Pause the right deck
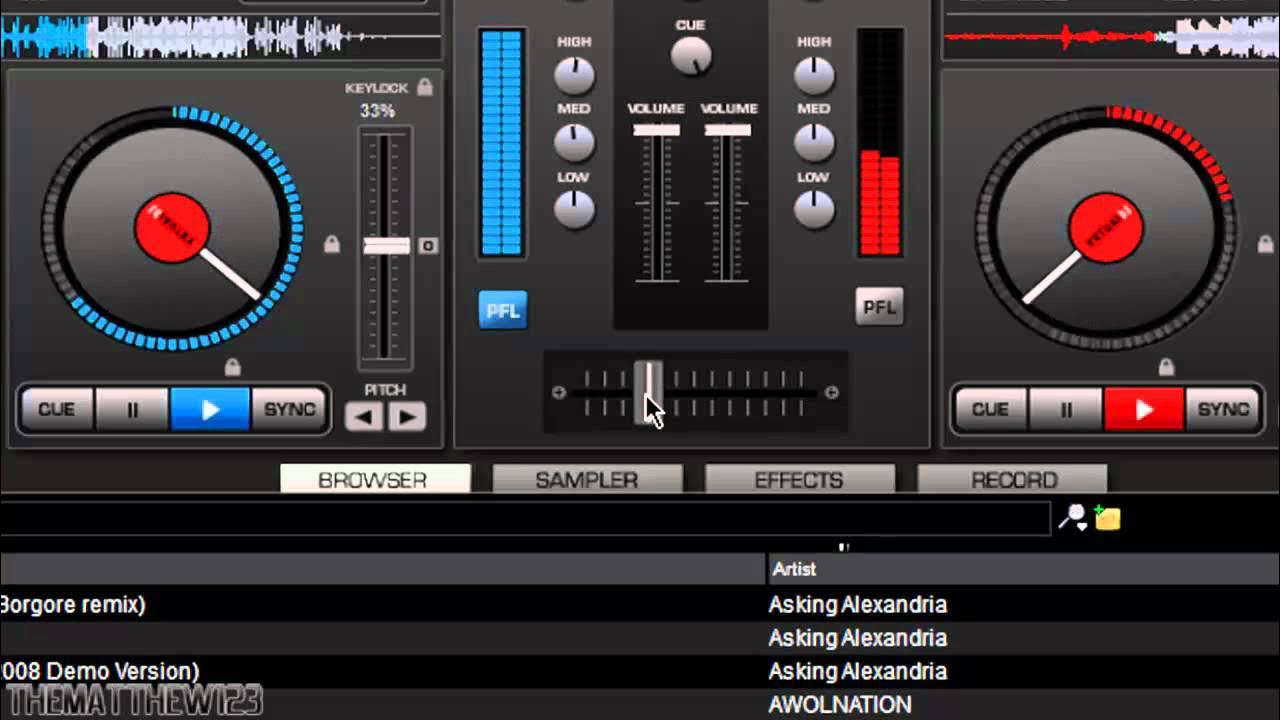 (1066, 410)
